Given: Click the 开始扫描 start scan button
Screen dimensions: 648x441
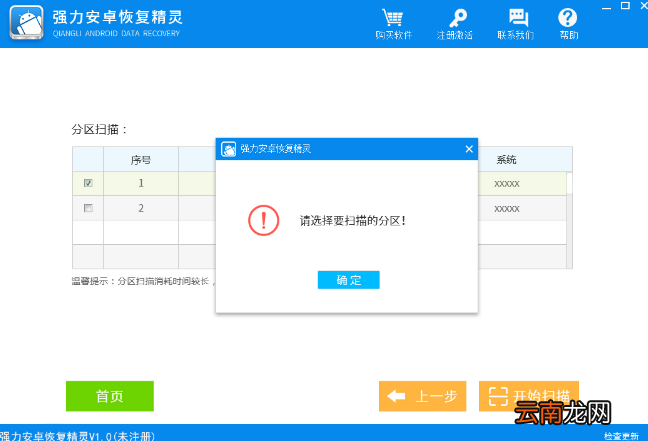Looking at the screenshot, I should pyautogui.click(x=529, y=396).
